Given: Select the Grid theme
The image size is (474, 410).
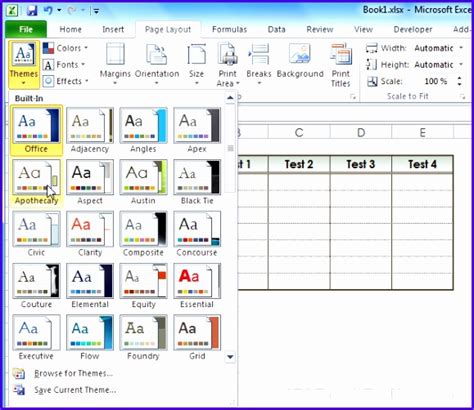Looking at the screenshot, I should click(197, 338).
